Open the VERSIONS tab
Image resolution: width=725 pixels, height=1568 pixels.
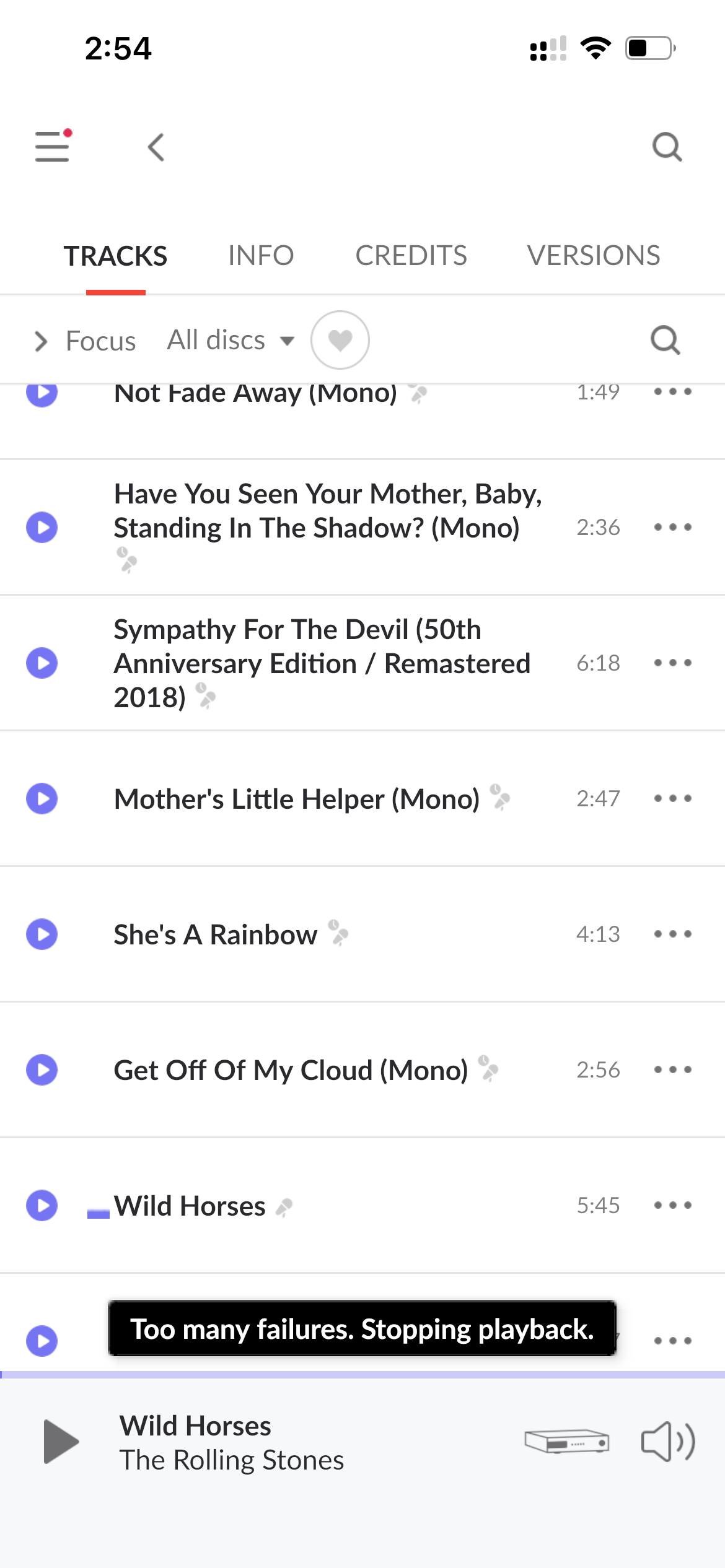click(593, 256)
